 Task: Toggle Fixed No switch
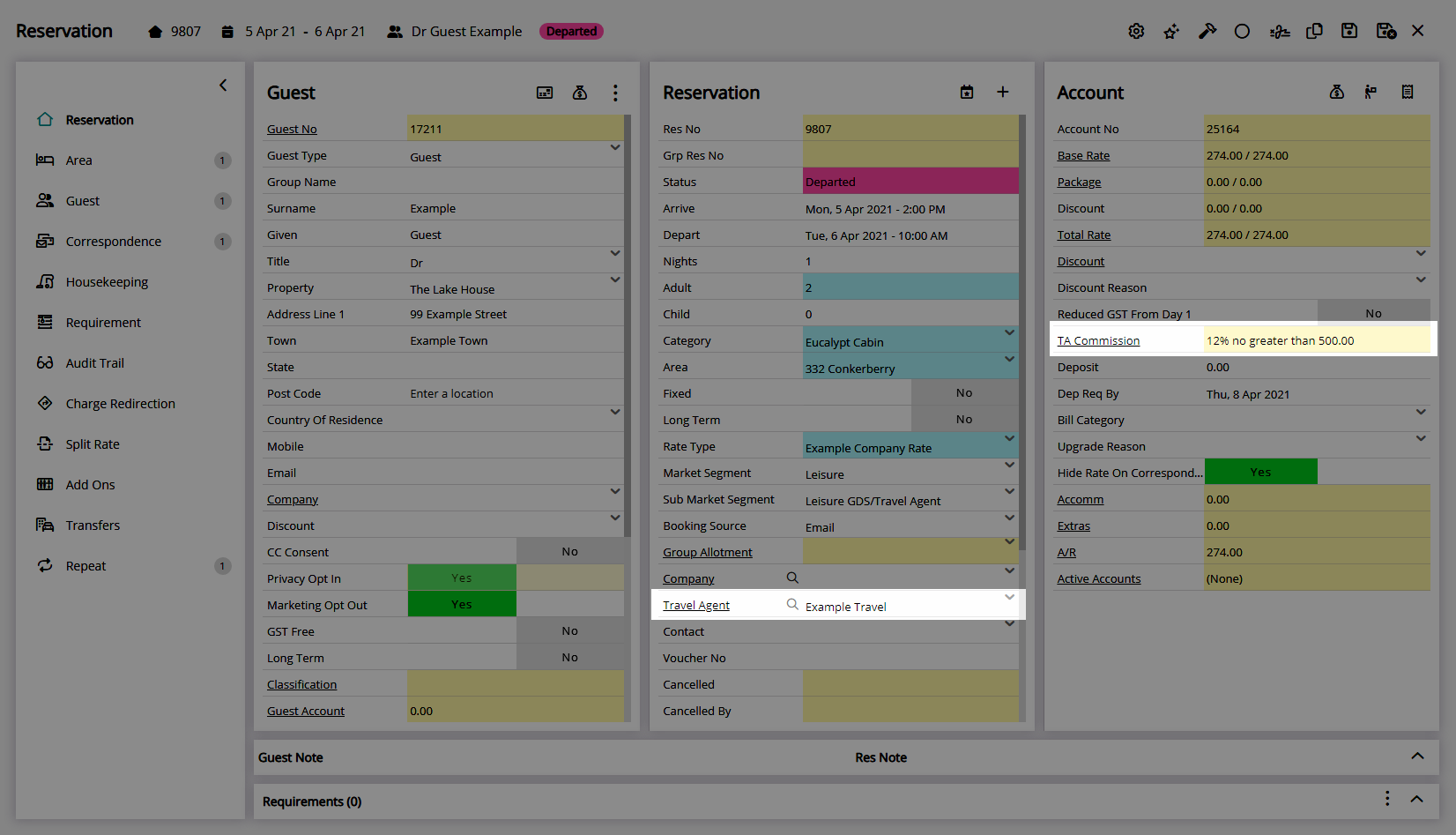tap(964, 392)
